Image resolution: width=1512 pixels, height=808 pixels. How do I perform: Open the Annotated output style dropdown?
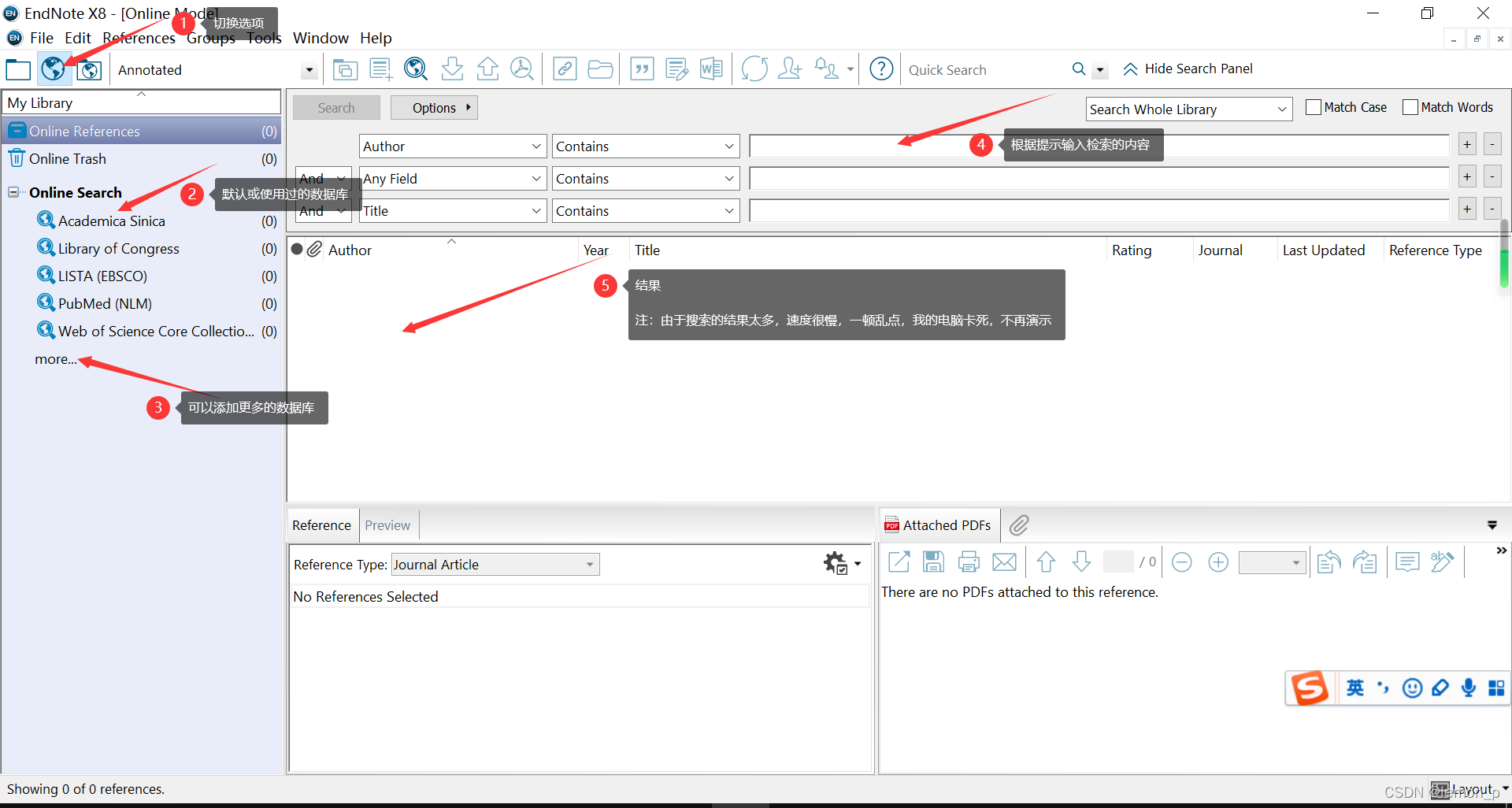(x=309, y=70)
